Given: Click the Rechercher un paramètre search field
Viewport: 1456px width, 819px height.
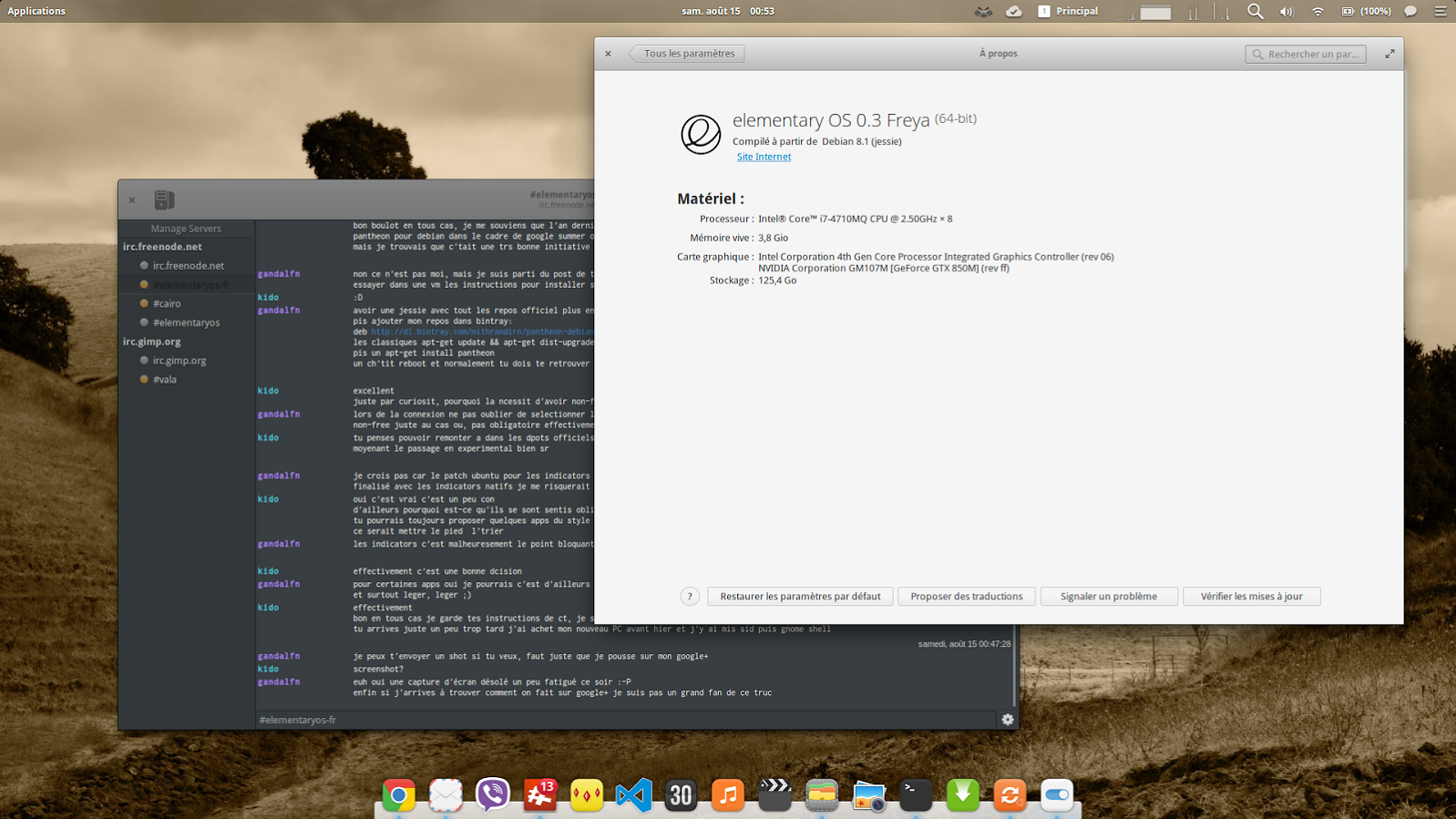Looking at the screenshot, I should point(1306,54).
